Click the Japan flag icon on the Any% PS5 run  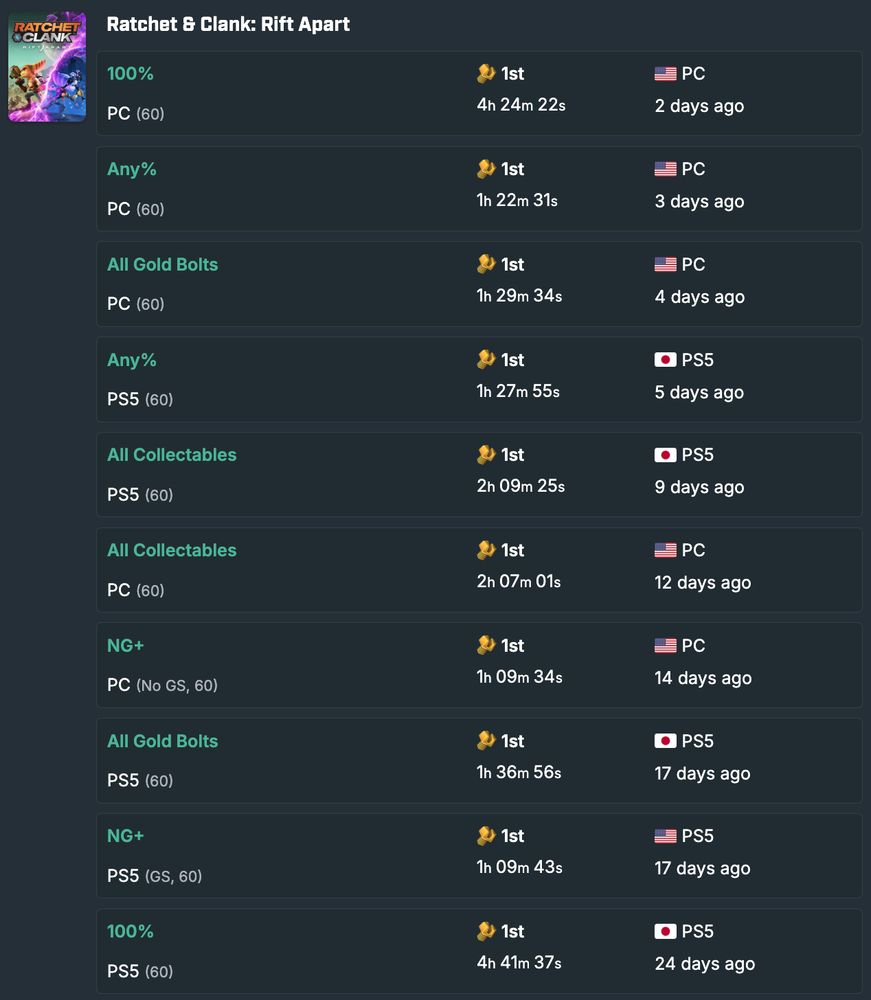click(665, 360)
